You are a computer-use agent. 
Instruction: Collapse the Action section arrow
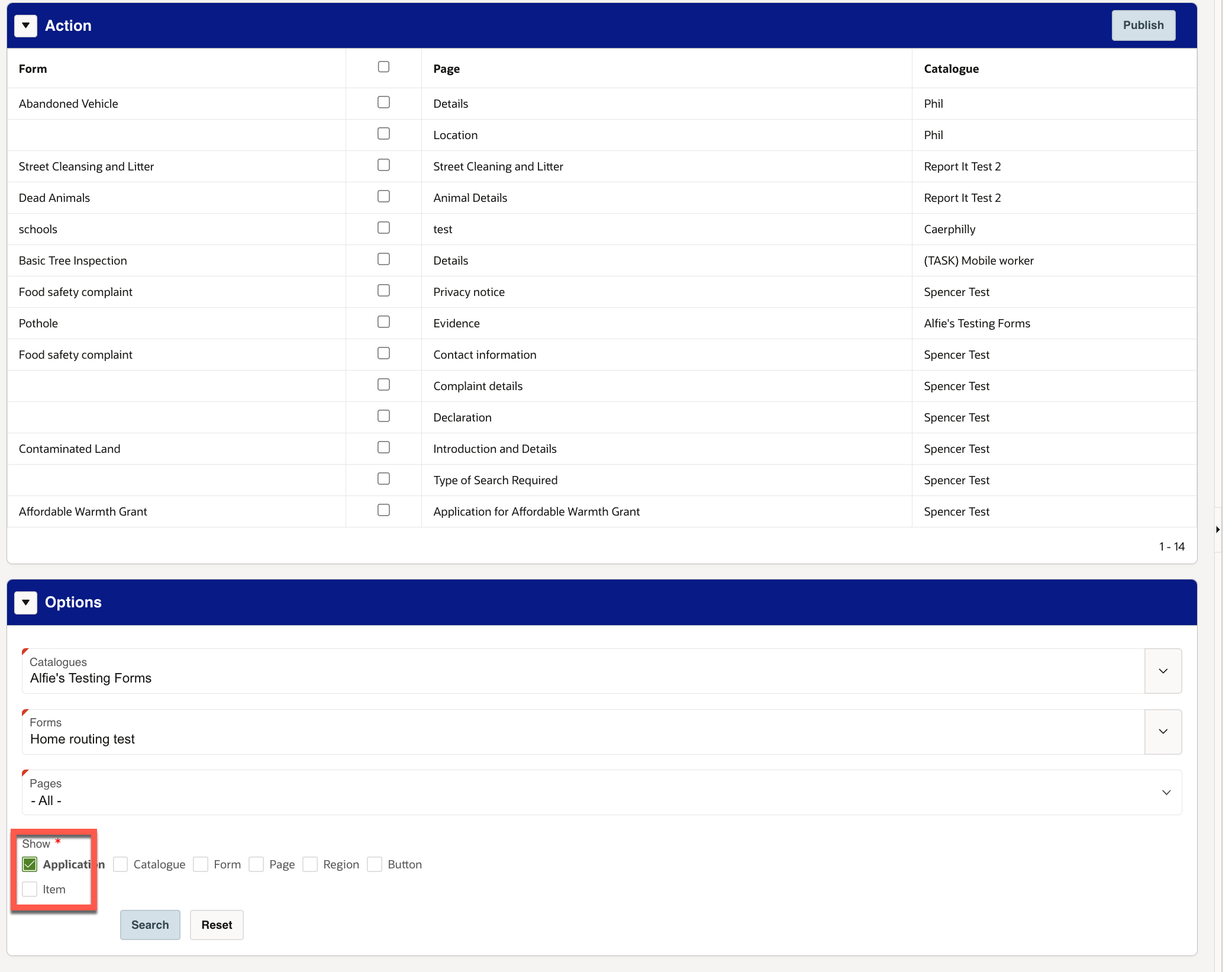coord(25,25)
